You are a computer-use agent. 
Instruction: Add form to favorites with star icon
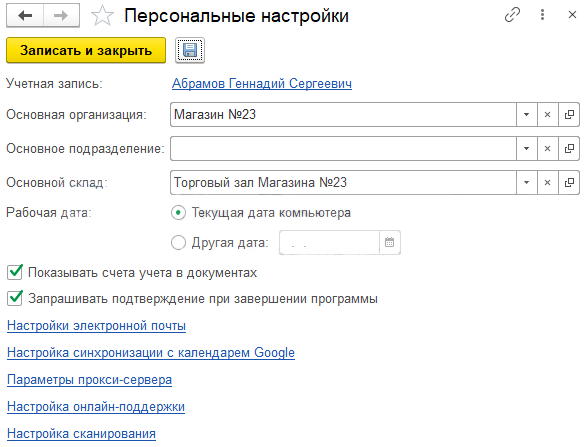pyautogui.click(x=102, y=16)
